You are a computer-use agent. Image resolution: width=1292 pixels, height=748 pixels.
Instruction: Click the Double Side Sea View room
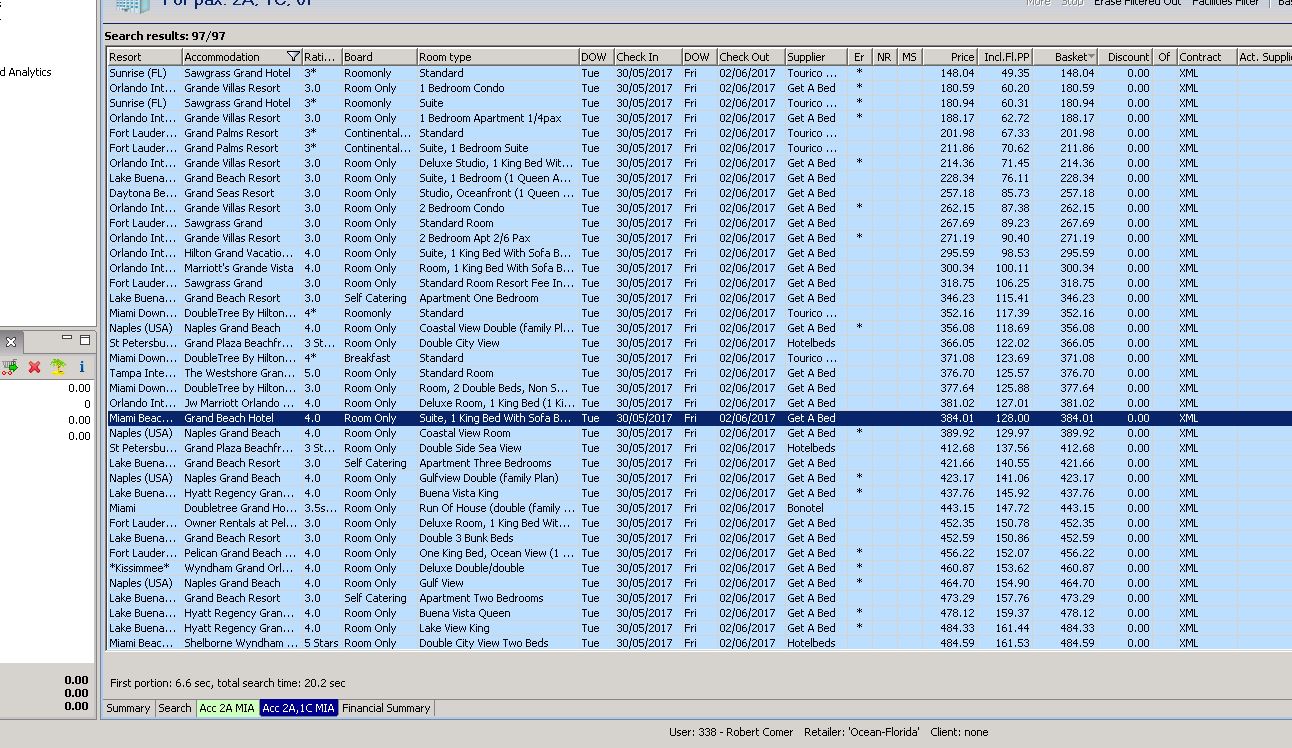[497, 448]
